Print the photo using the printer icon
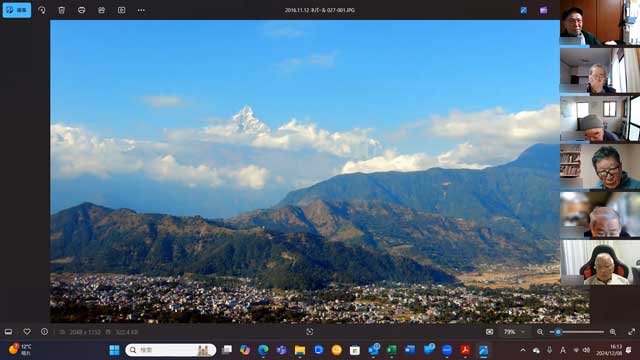Screen dimensions: 640x360 click(x=82, y=10)
